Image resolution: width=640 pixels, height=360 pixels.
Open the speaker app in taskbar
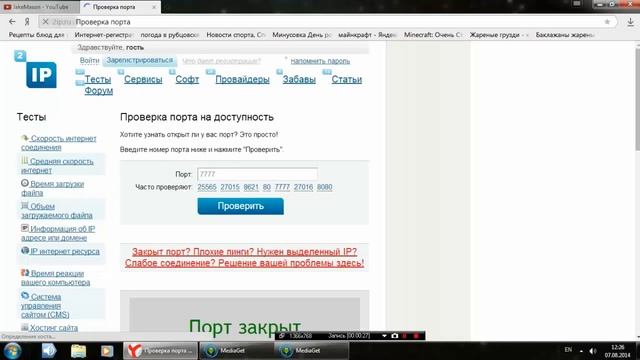pyautogui.click(x=49, y=351)
